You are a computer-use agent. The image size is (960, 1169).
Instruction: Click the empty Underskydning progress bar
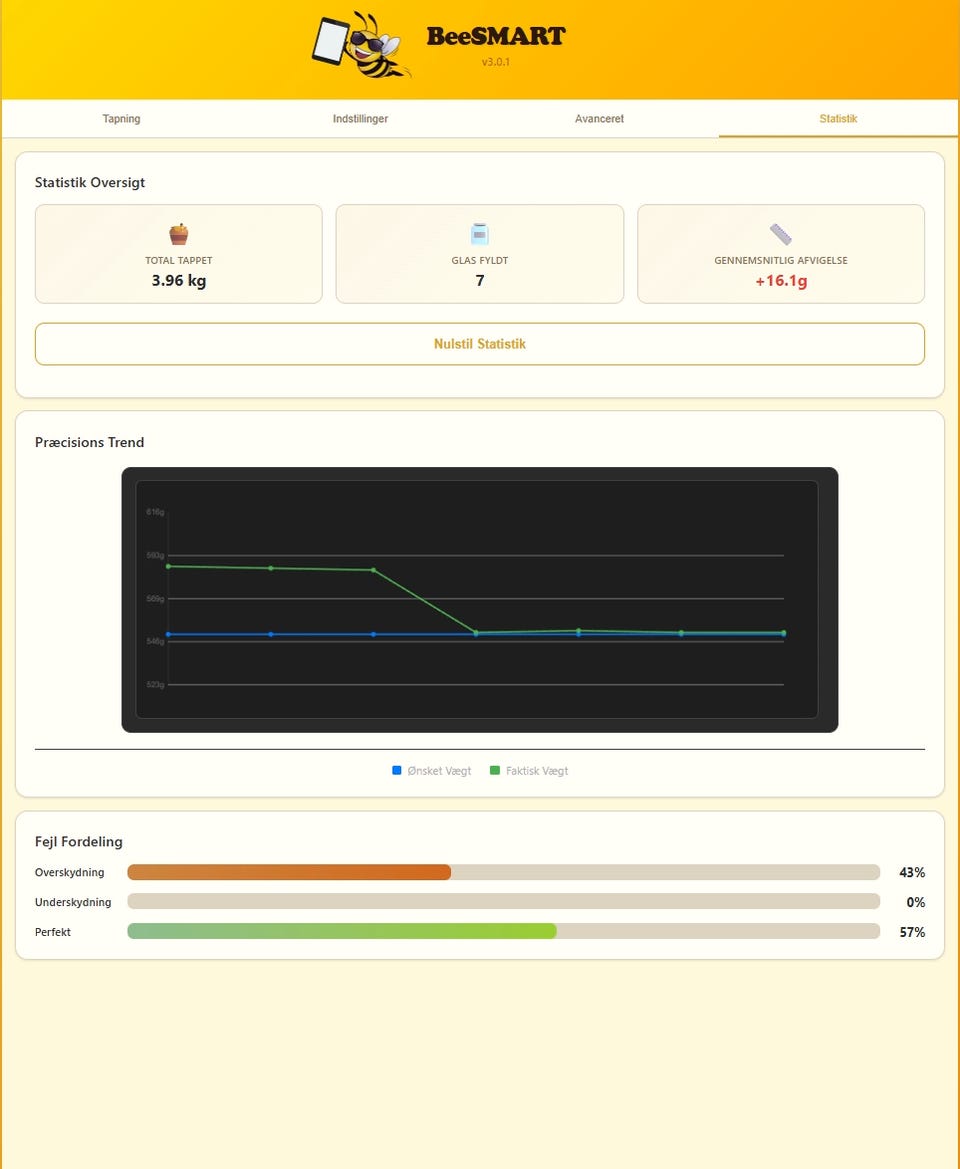[504, 901]
